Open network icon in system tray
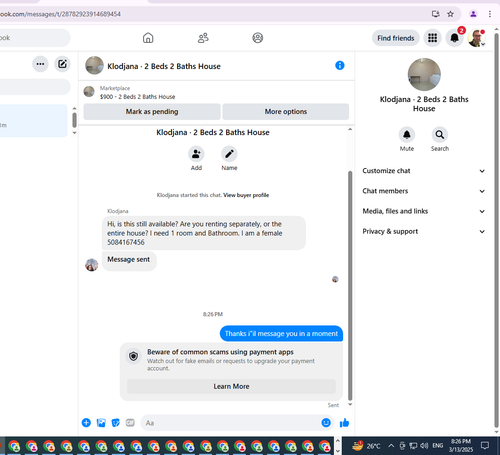 pyautogui.click(x=413, y=446)
